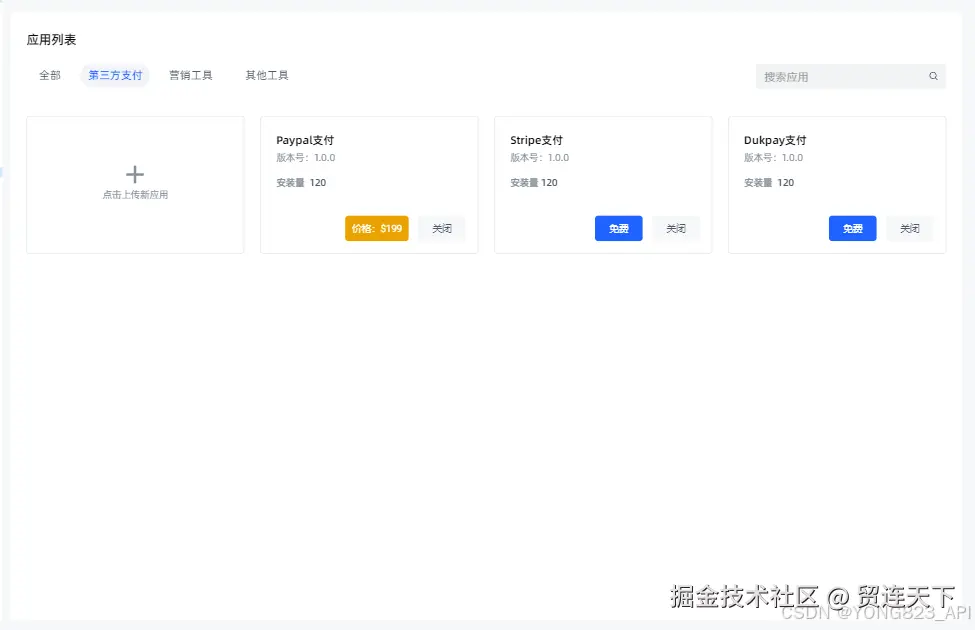Image resolution: width=975 pixels, height=630 pixels.
Task: Click 安装量 120 on Stripe支付 card
Action: (534, 182)
